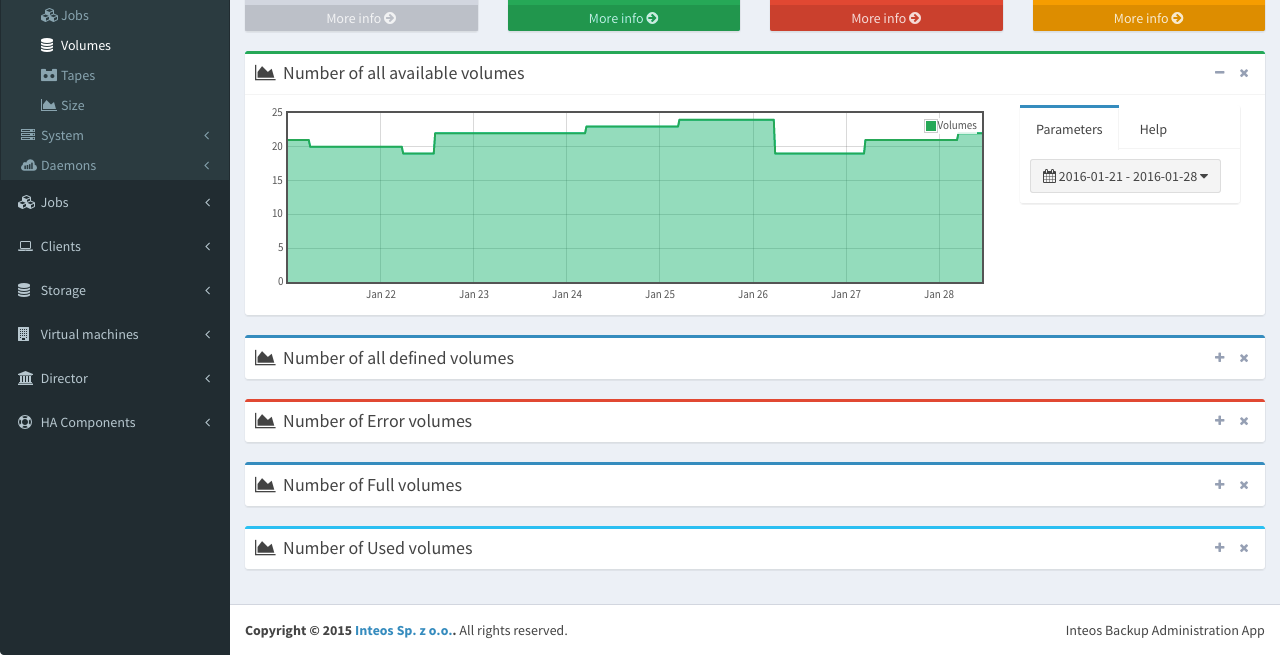Click the Size chart icon in sidebar
This screenshot has height=655, width=1280.
coord(48,105)
